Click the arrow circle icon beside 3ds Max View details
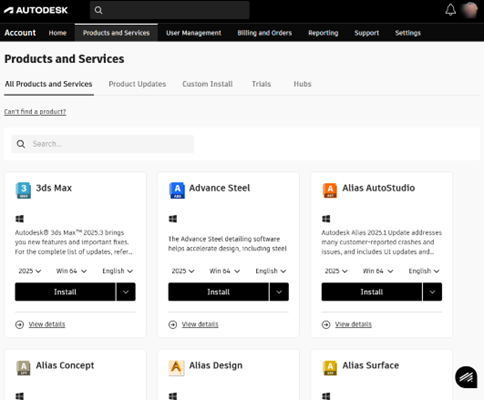Image resolution: width=484 pixels, height=400 pixels. tap(20, 324)
